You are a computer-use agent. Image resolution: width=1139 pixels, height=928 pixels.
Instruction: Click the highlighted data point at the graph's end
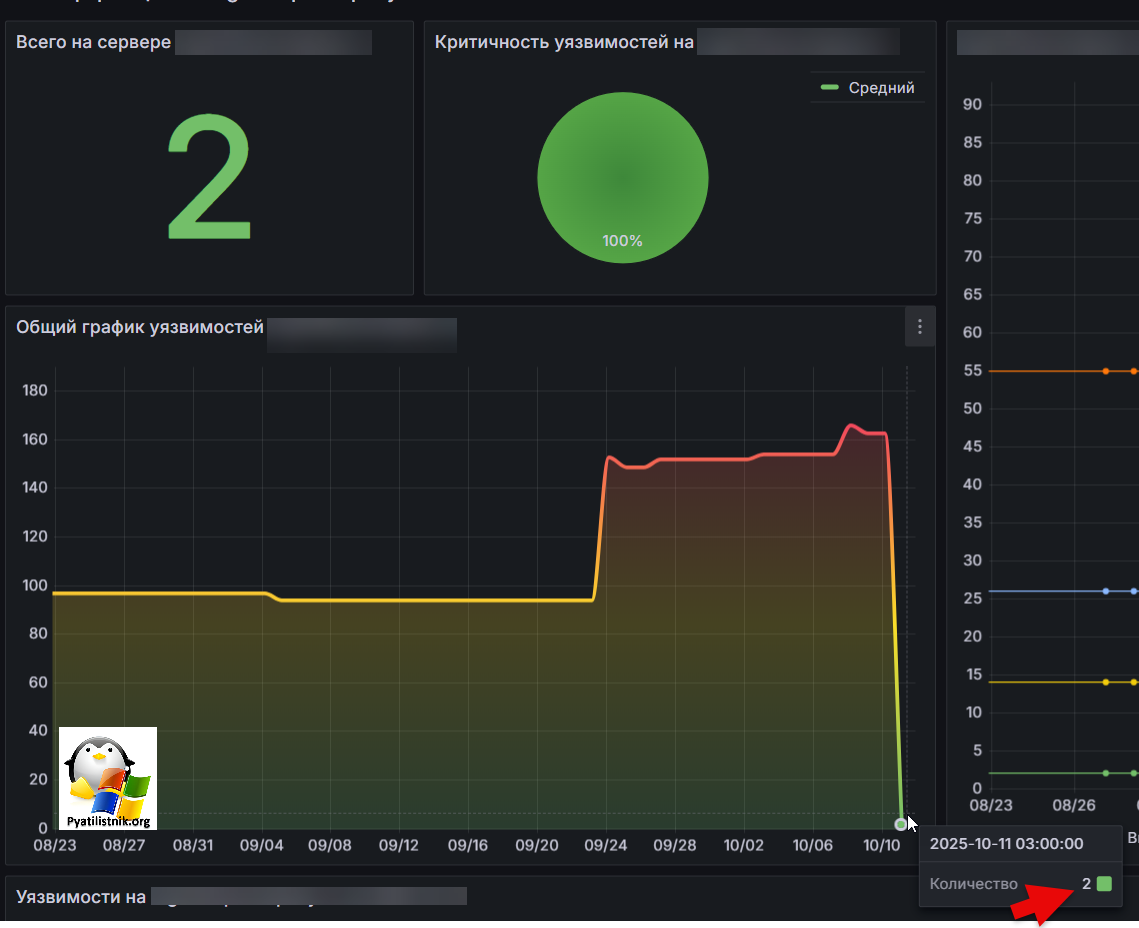point(901,824)
